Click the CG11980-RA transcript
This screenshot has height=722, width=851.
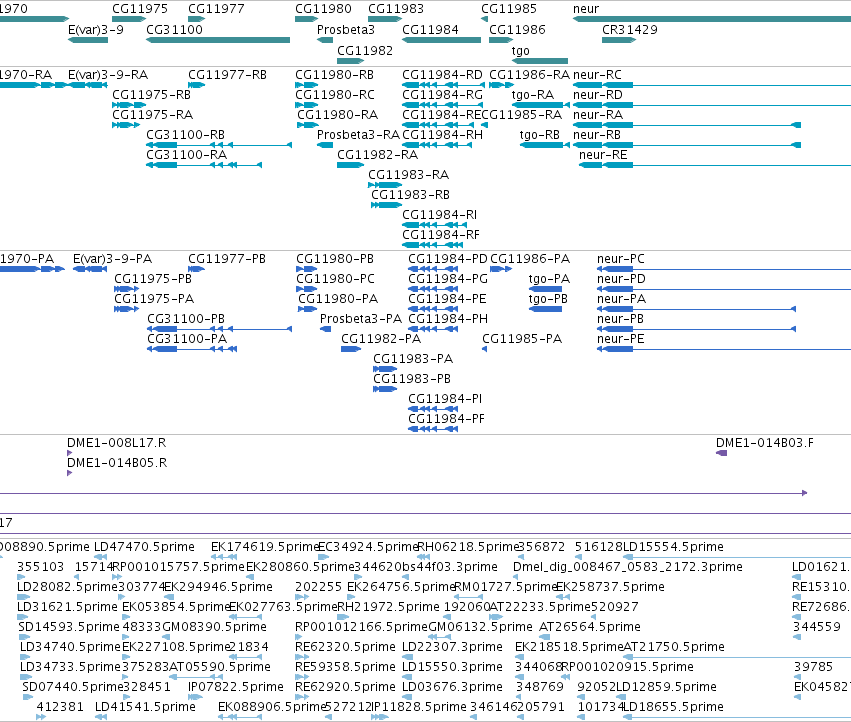[x=308, y=125]
